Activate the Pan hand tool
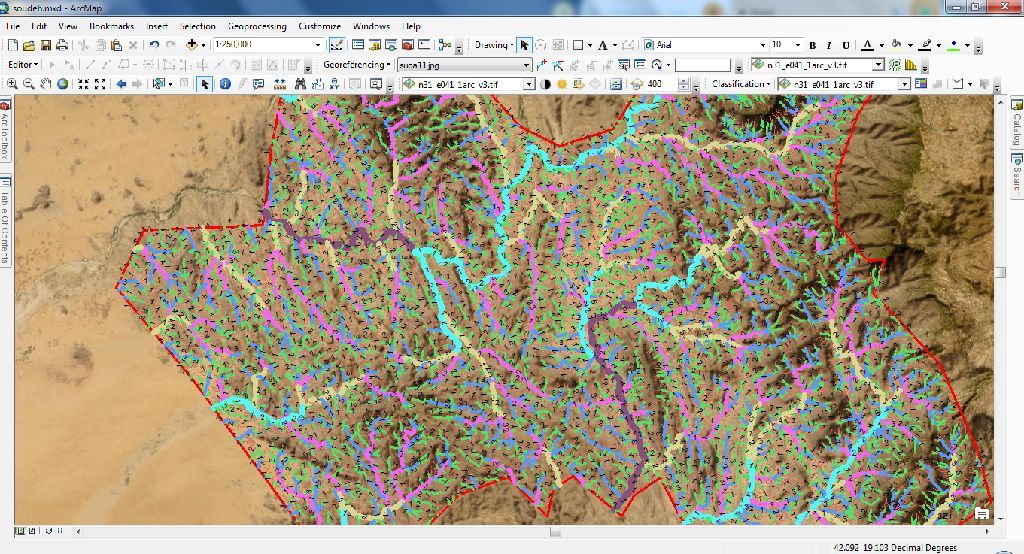This screenshot has width=1024, height=554. (x=46, y=84)
